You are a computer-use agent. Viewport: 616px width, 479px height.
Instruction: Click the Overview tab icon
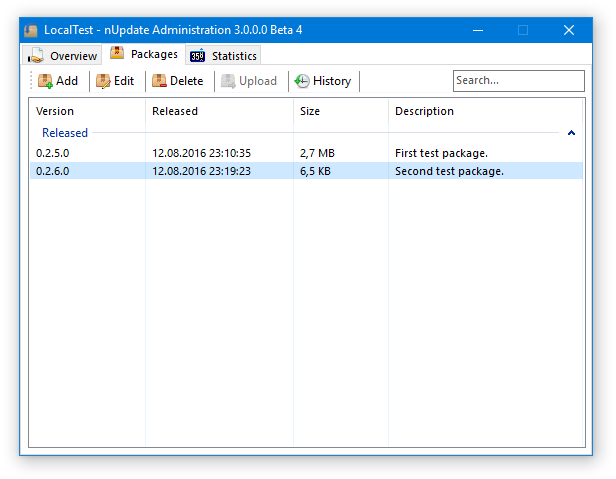click(35, 55)
